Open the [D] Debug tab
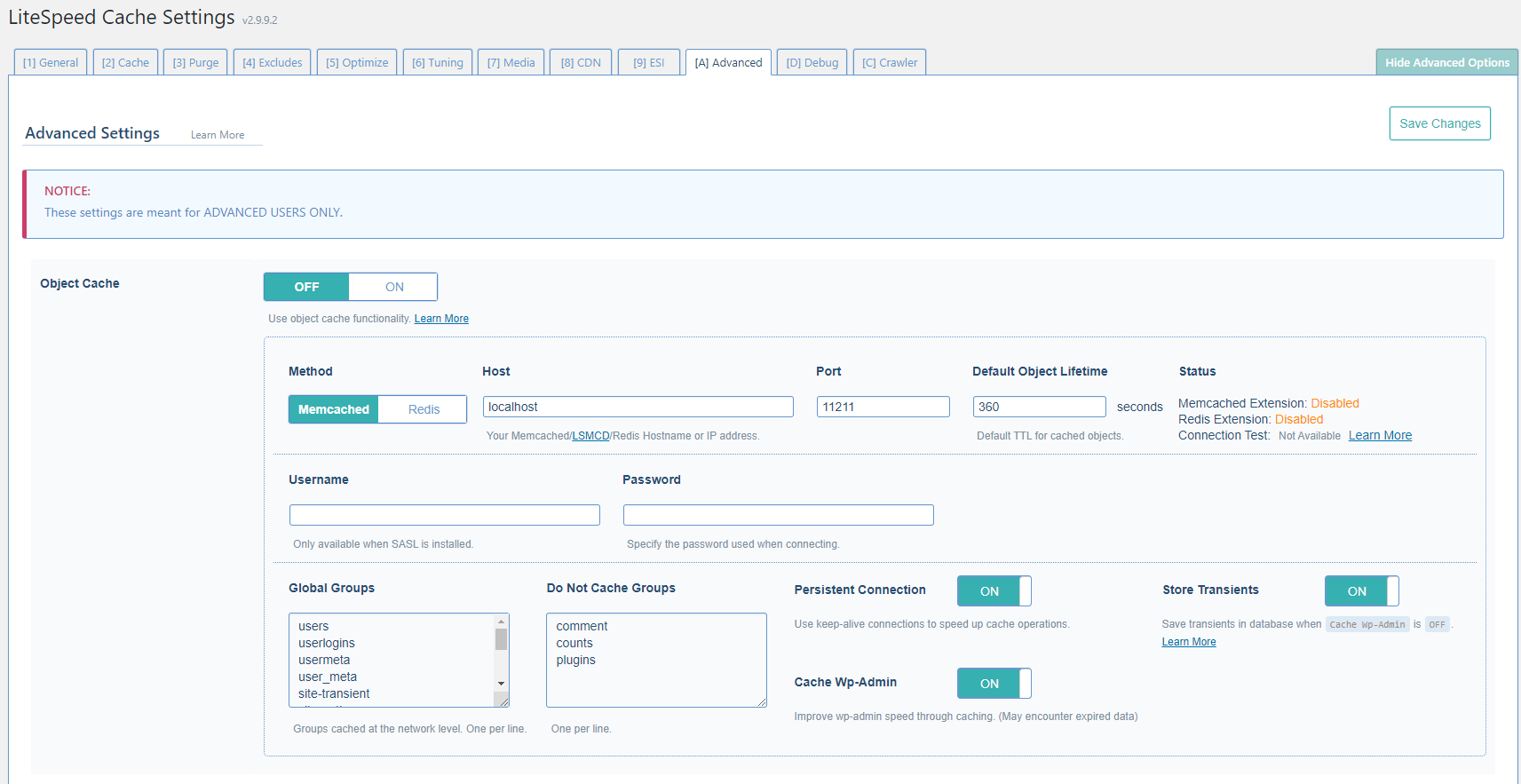This screenshot has height=784, width=1521. pos(812,62)
